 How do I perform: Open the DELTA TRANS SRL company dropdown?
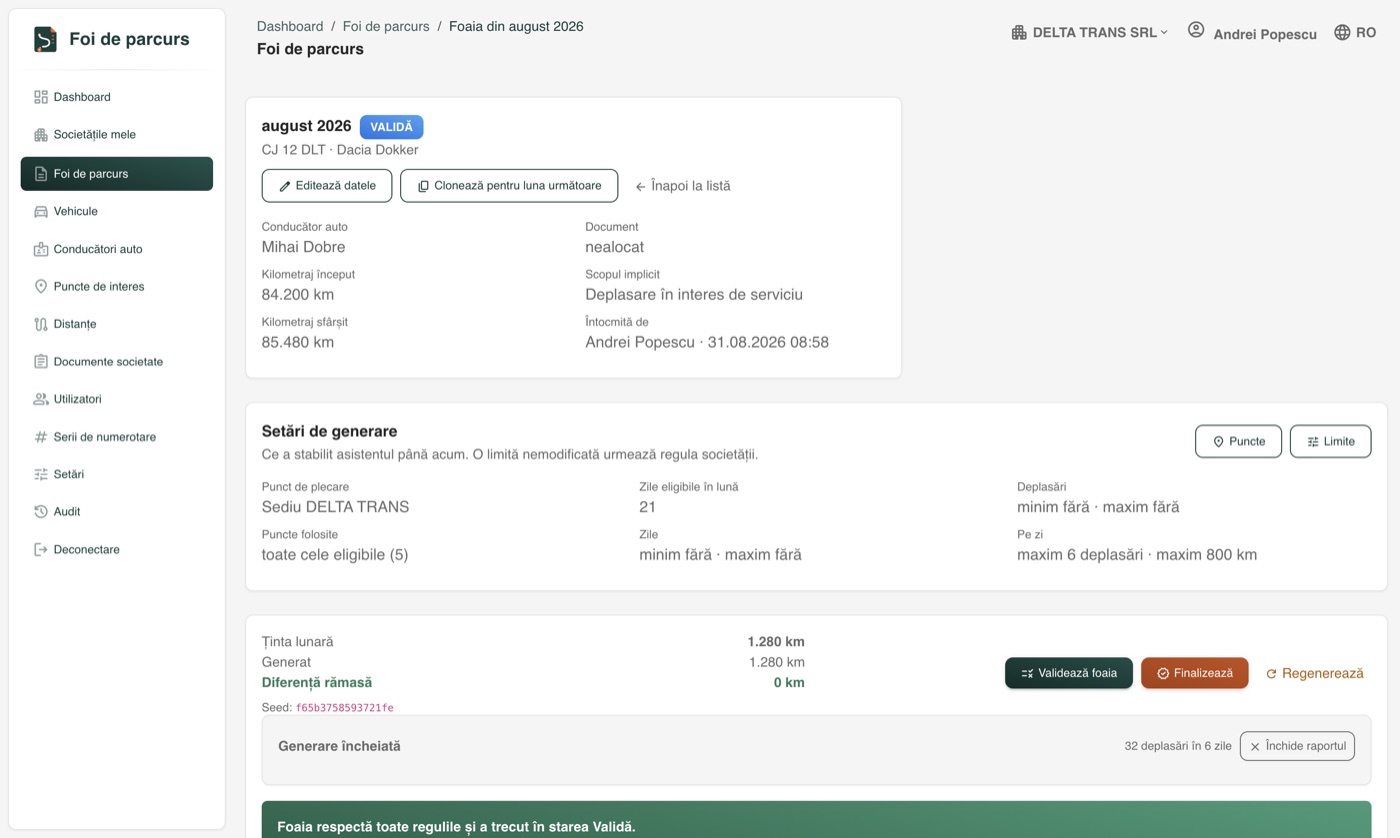(x=1089, y=33)
